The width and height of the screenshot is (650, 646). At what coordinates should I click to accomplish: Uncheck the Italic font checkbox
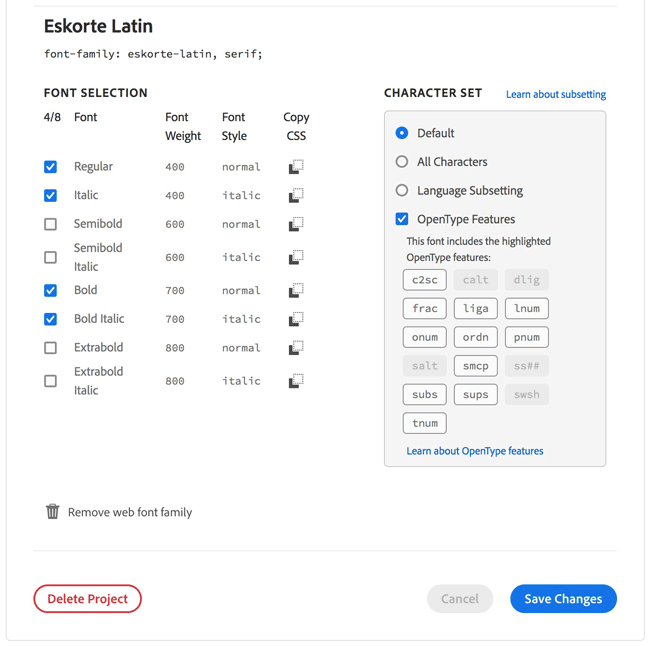click(x=51, y=195)
